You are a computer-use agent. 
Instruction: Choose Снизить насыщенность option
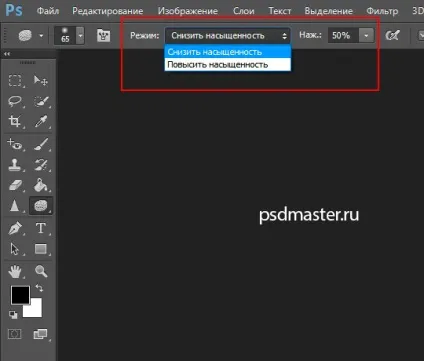(228, 52)
